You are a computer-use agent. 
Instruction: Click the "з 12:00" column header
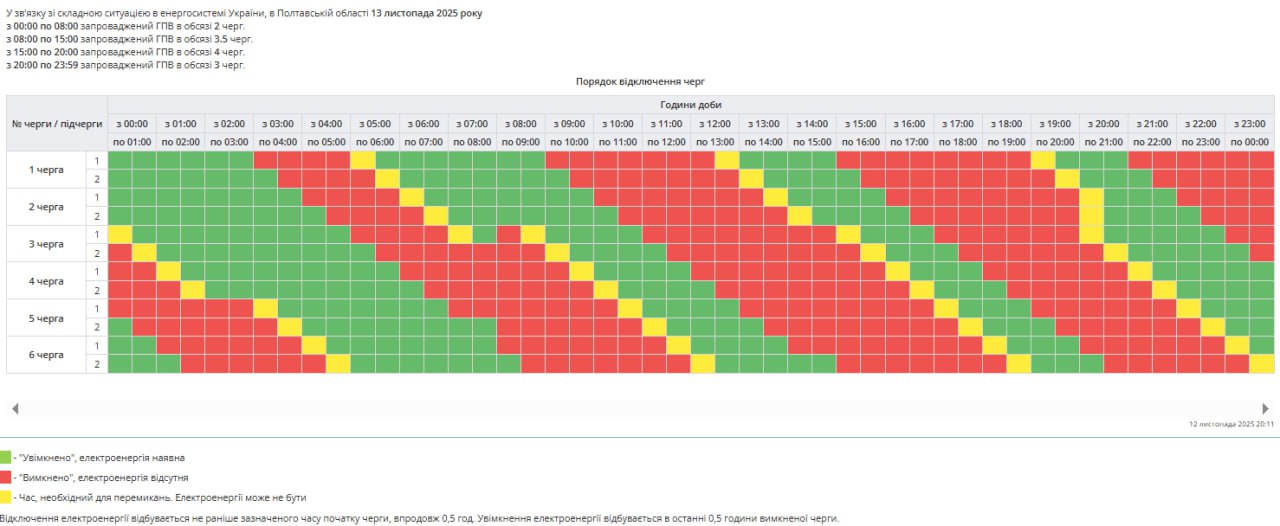714,124
